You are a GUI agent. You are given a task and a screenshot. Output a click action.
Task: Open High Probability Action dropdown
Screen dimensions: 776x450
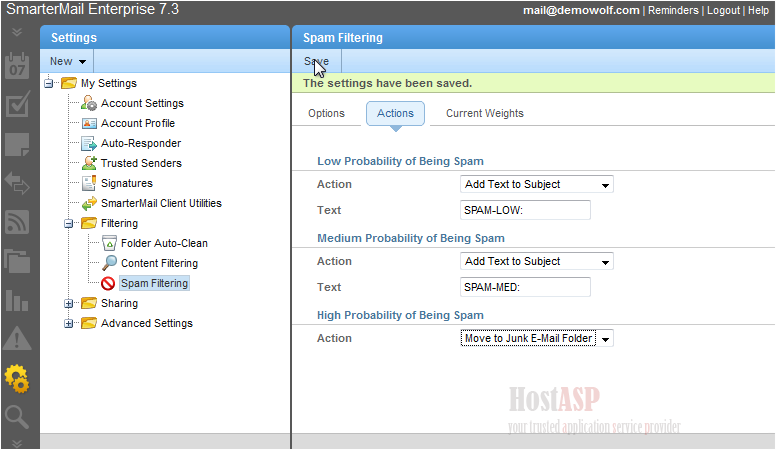[x=536, y=338]
